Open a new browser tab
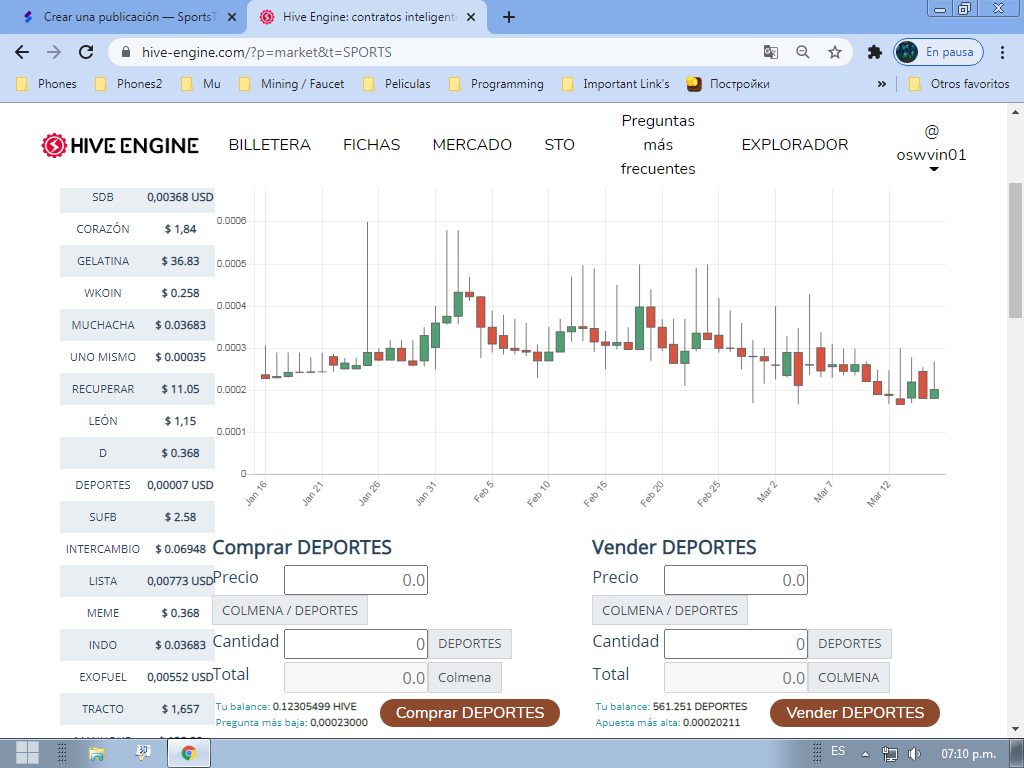 [x=509, y=18]
